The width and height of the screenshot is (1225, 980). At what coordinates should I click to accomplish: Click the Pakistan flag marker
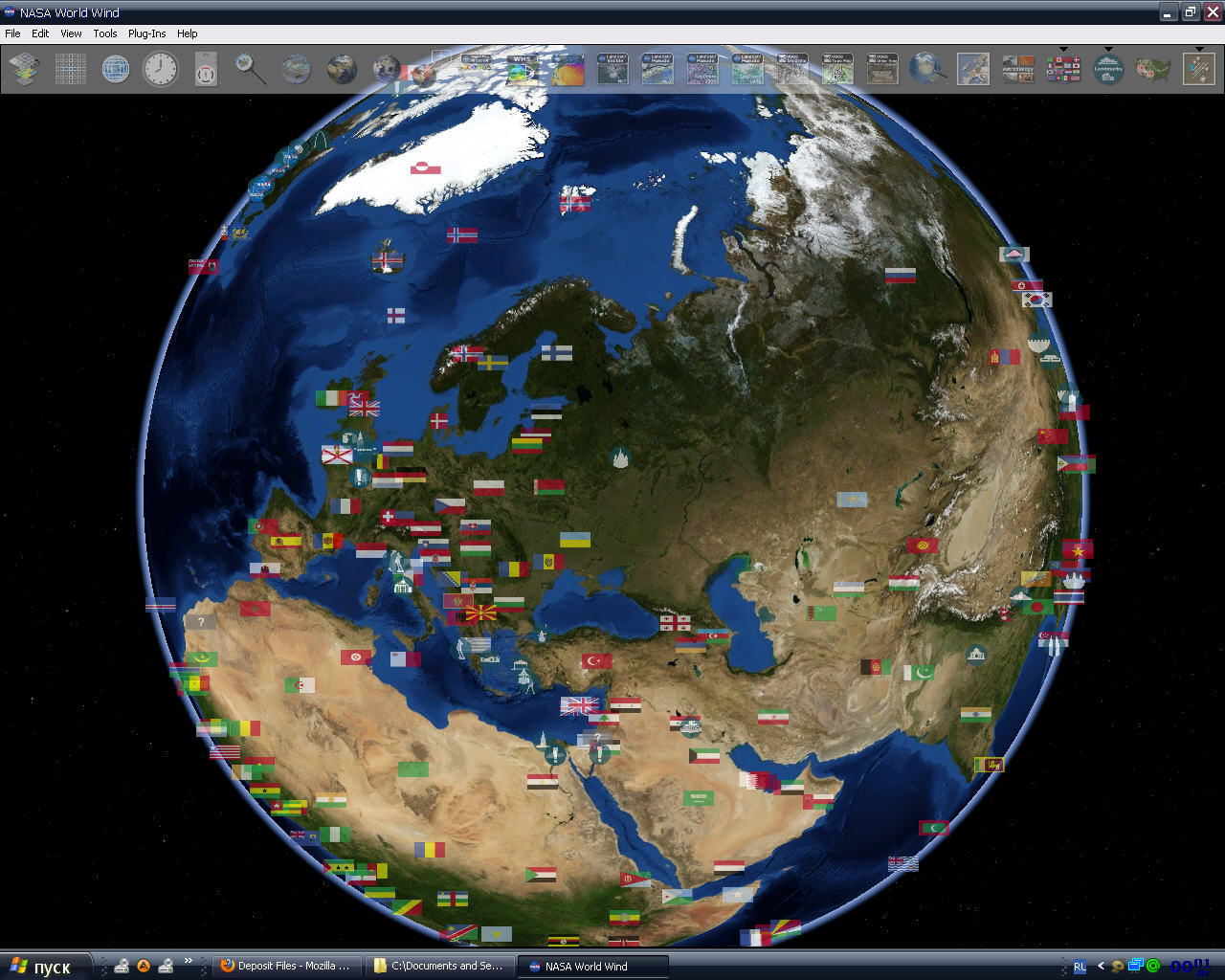[x=918, y=673]
